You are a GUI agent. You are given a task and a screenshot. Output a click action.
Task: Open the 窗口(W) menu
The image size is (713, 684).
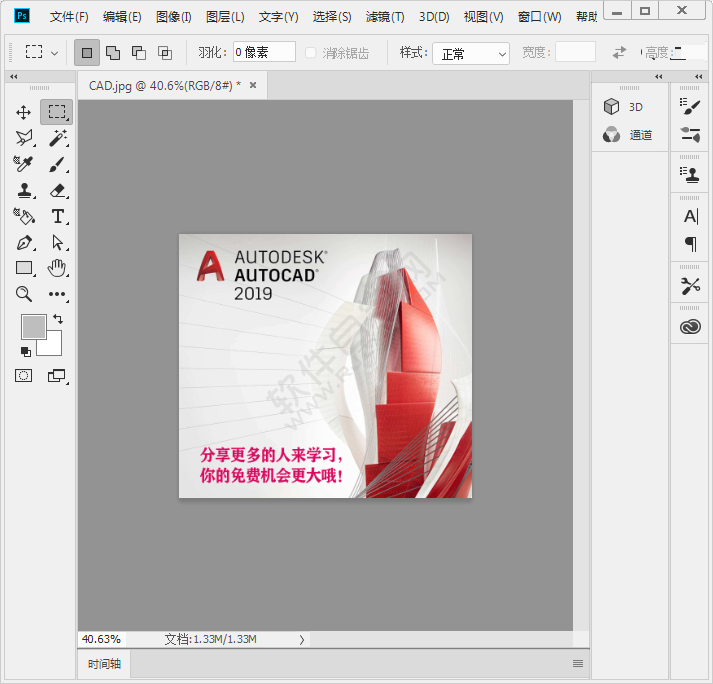pos(539,17)
